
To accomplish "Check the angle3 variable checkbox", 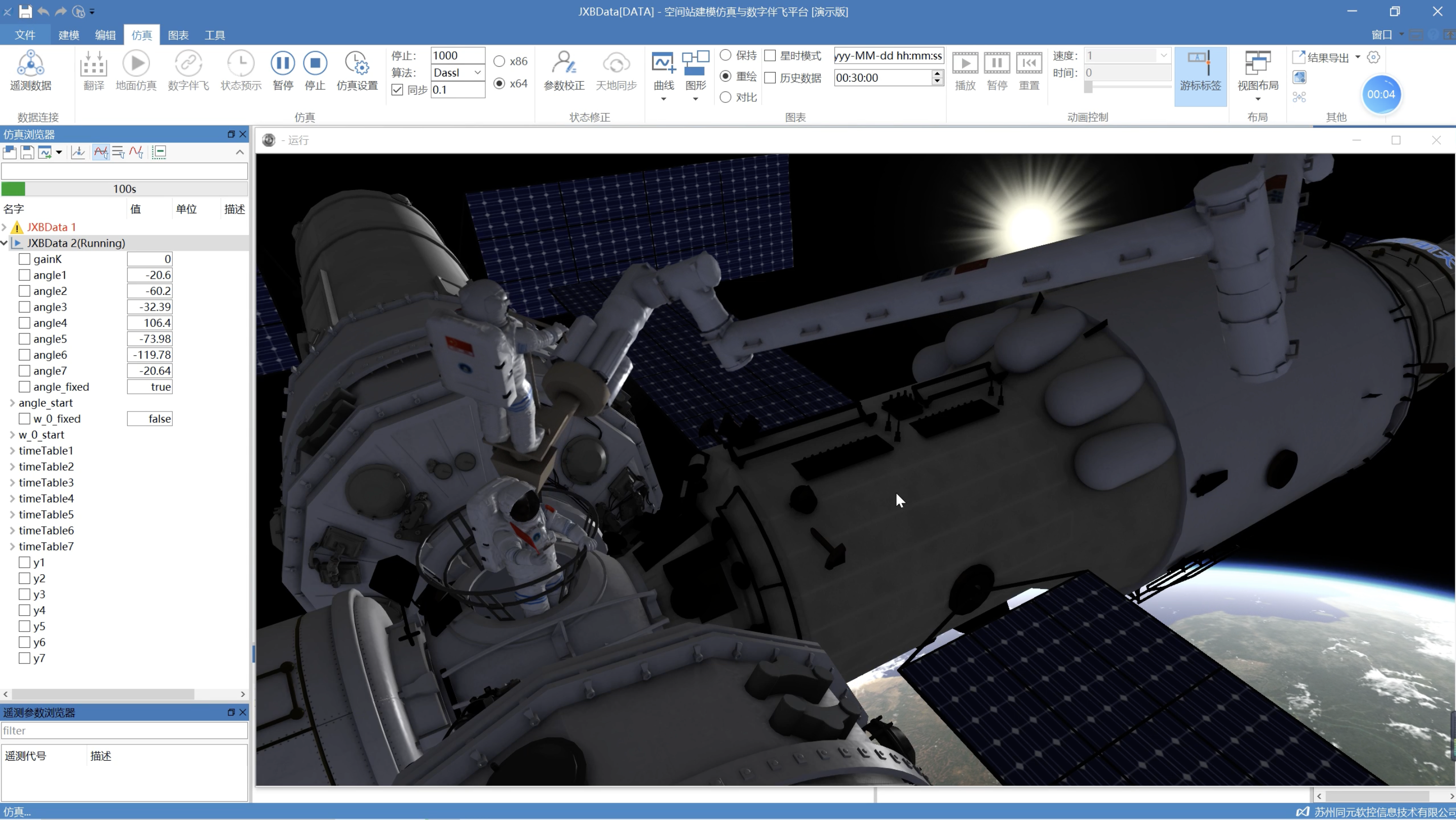I will [24, 307].
